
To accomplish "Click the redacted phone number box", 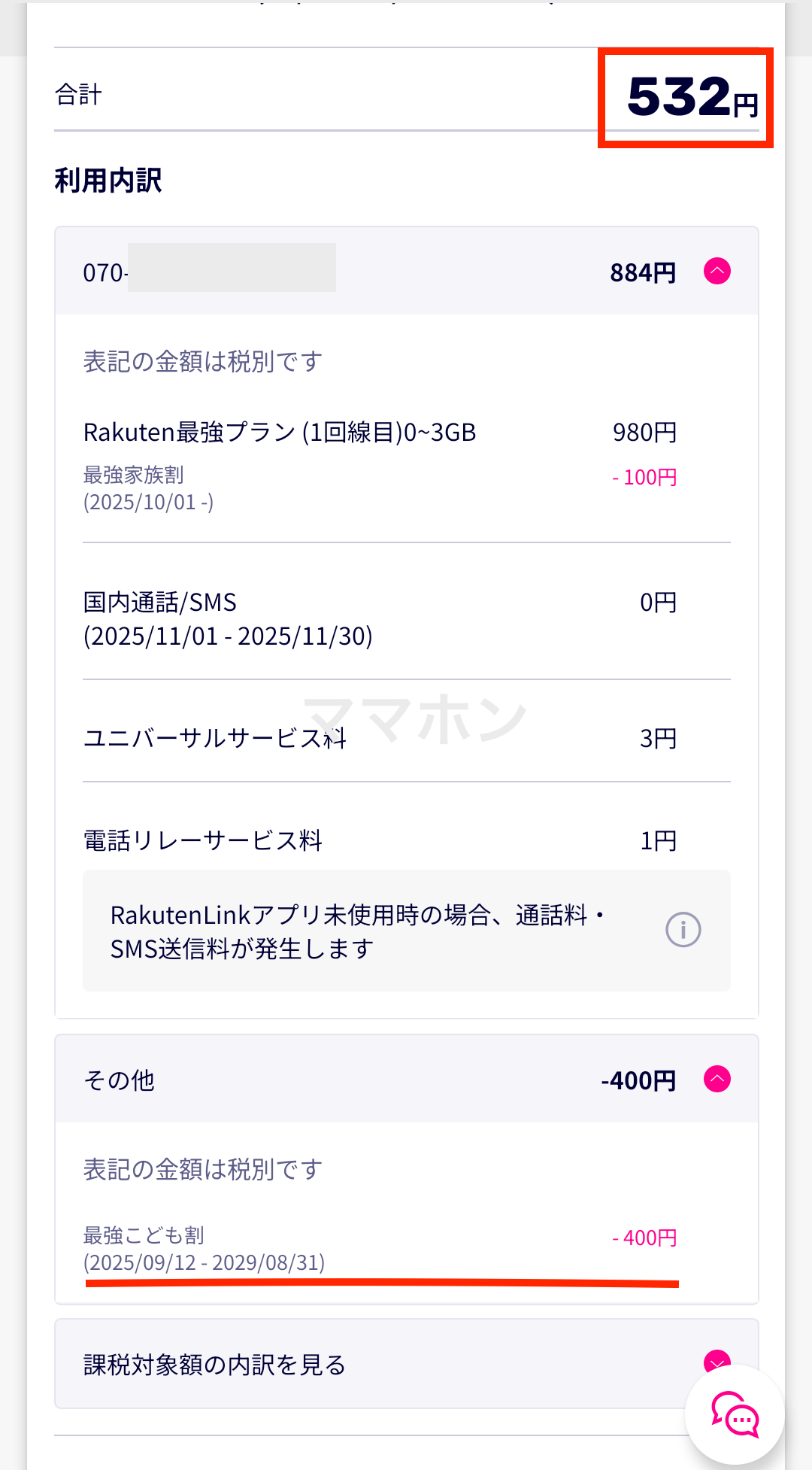I will pos(232,268).
